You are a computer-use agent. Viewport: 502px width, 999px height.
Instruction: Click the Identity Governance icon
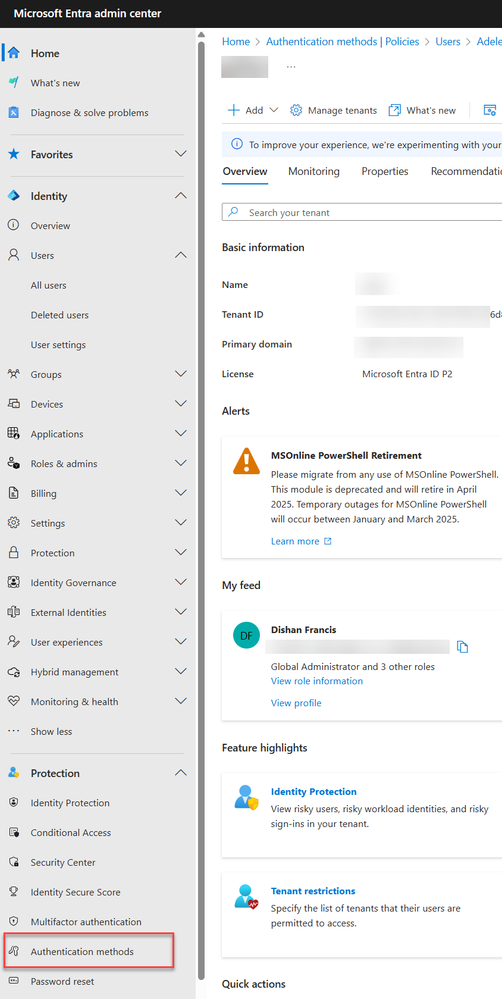click(13, 582)
